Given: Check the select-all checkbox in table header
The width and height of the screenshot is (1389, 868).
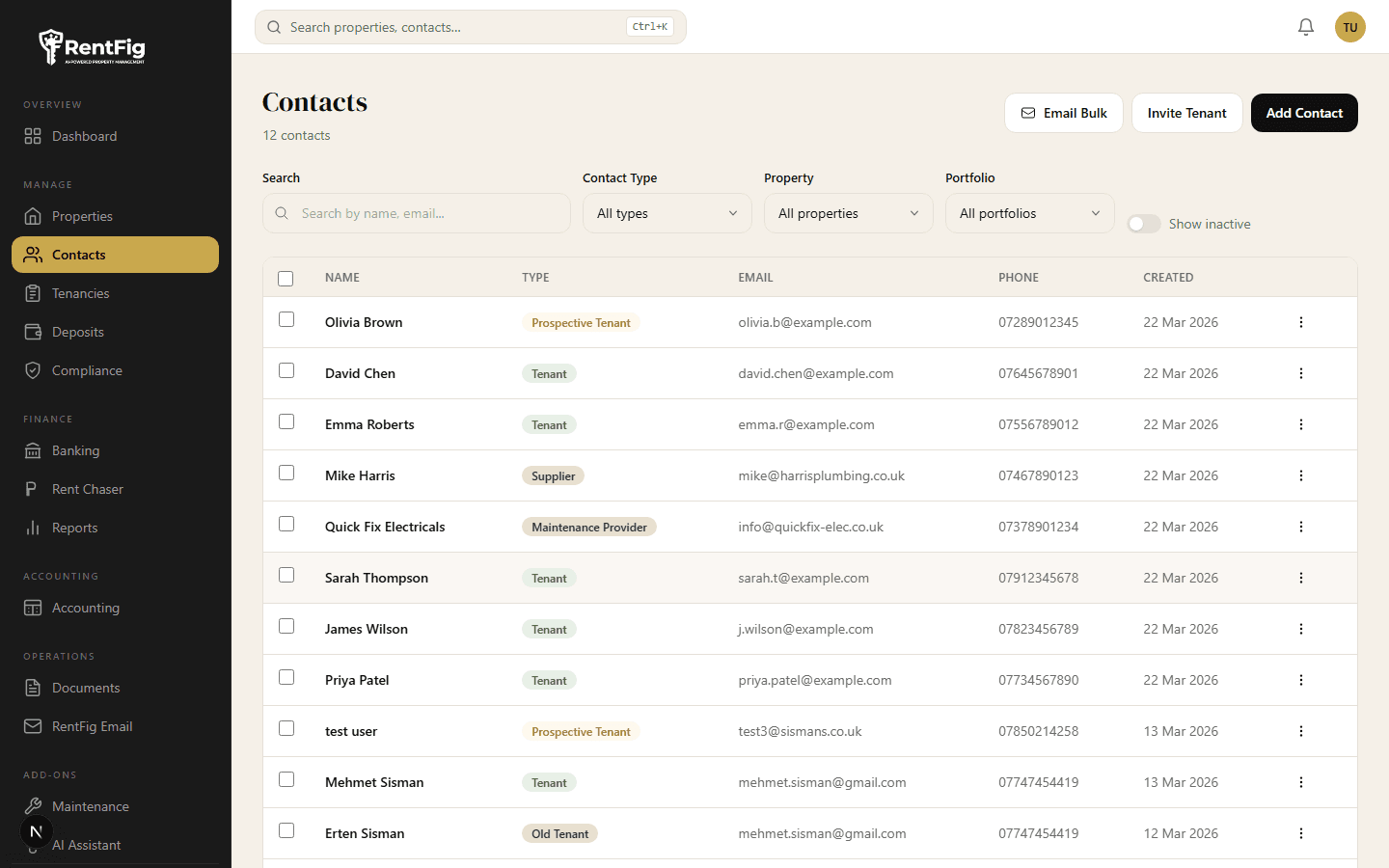Looking at the screenshot, I should point(286,278).
